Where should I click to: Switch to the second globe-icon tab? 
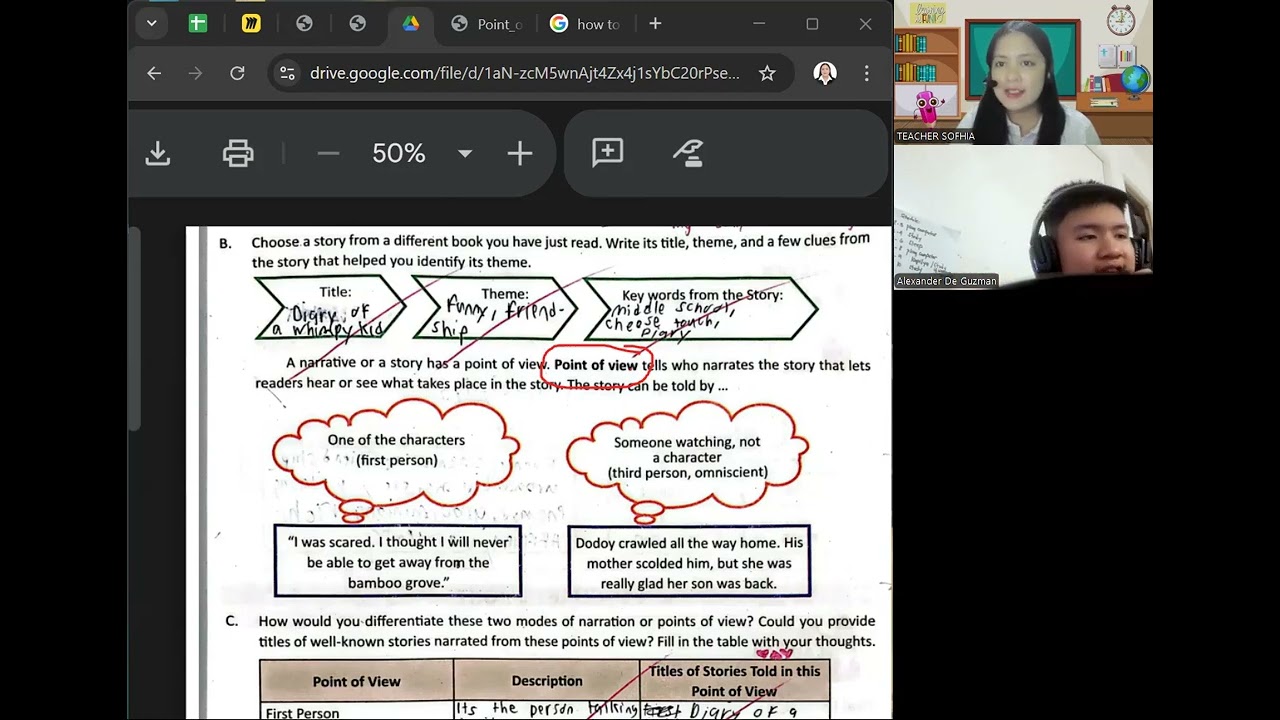point(358,23)
